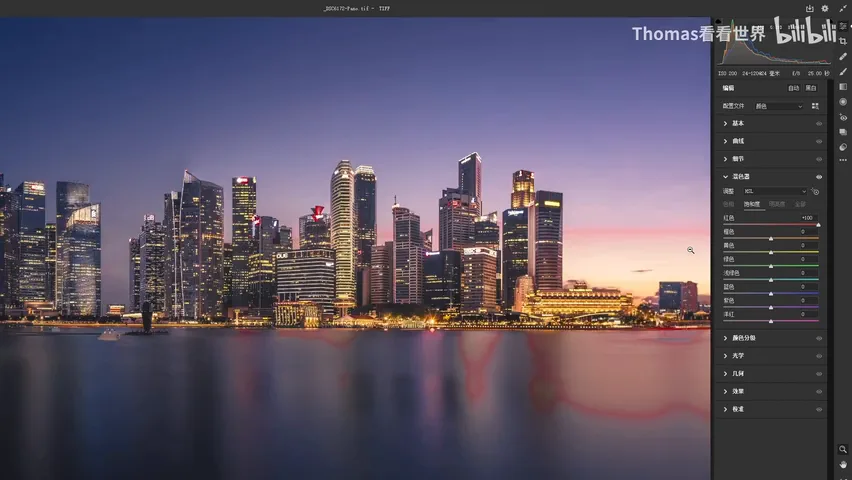This screenshot has height=480, width=852.
Task: Select the Adjustment Brush tool
Action: 843,72
